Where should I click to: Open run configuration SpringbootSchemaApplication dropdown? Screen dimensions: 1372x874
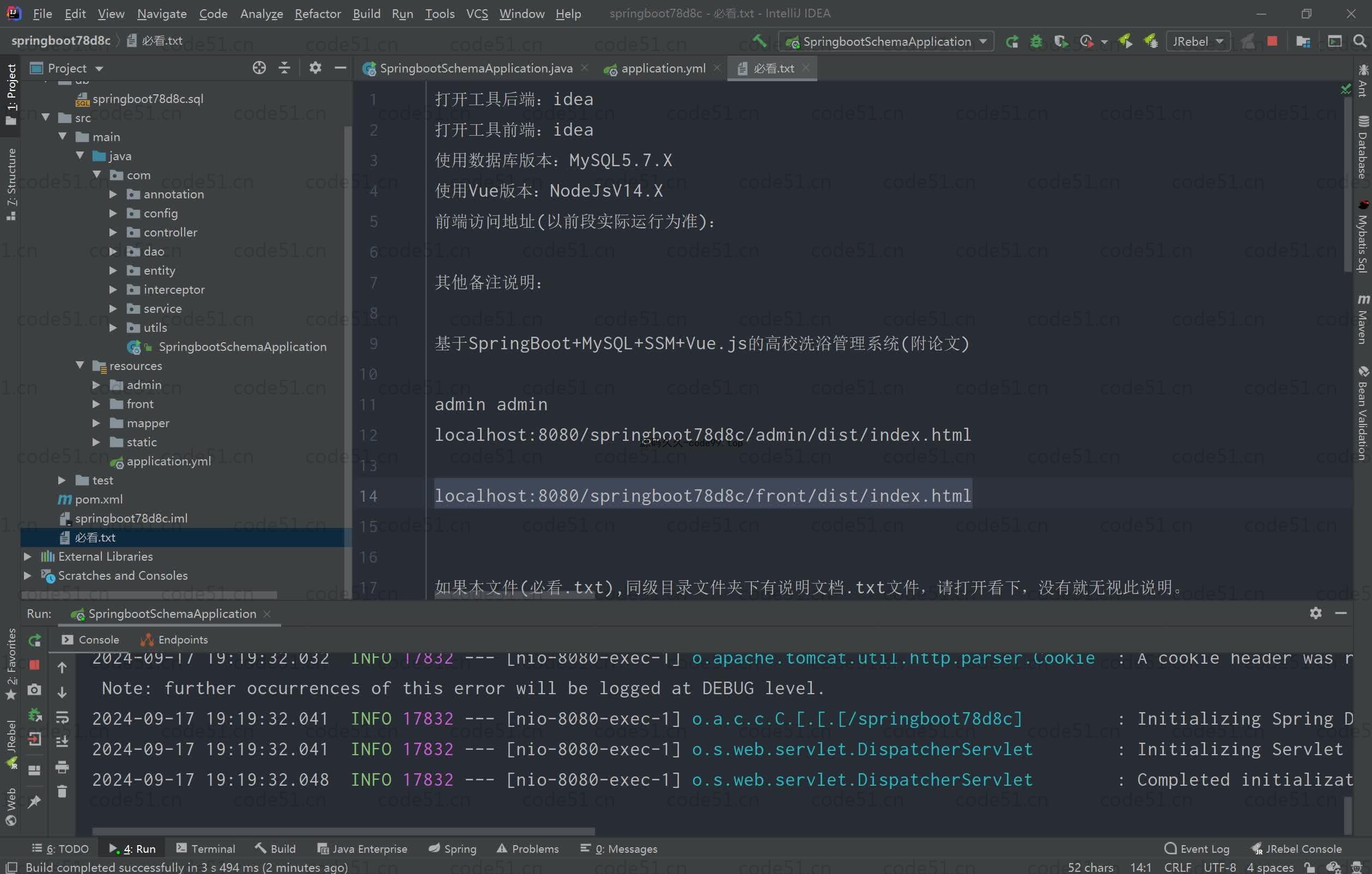click(886, 41)
